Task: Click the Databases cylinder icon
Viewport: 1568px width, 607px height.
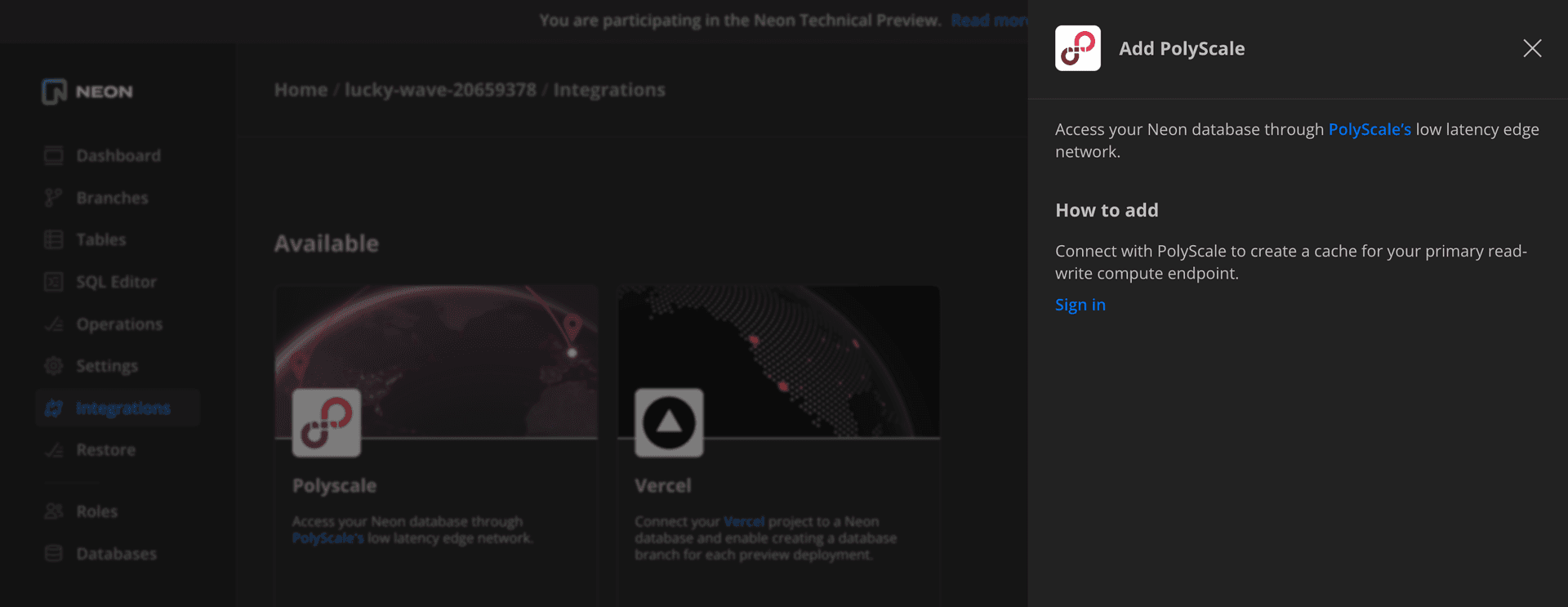Action: (54, 554)
